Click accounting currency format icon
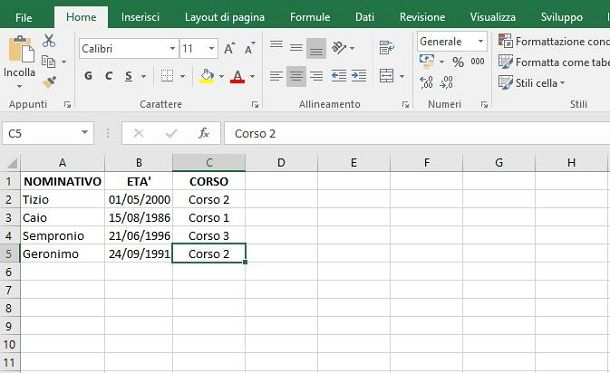The width and height of the screenshot is (610, 373). 427,62
